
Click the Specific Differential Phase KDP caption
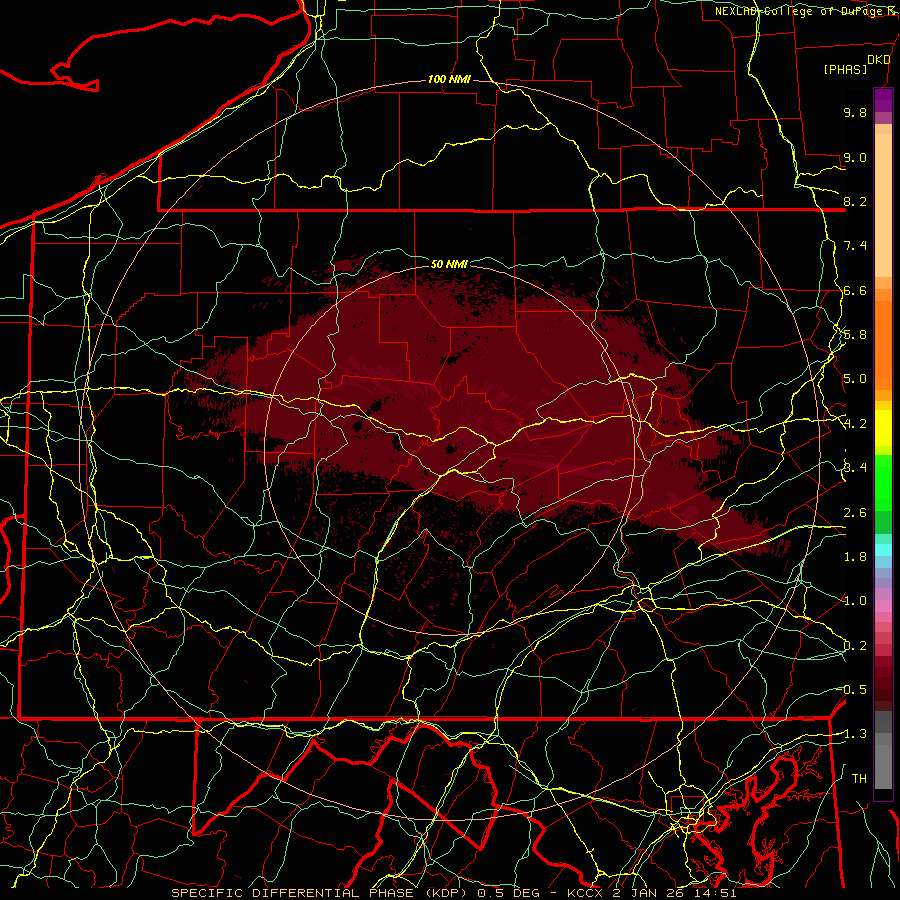pyautogui.click(x=453, y=893)
